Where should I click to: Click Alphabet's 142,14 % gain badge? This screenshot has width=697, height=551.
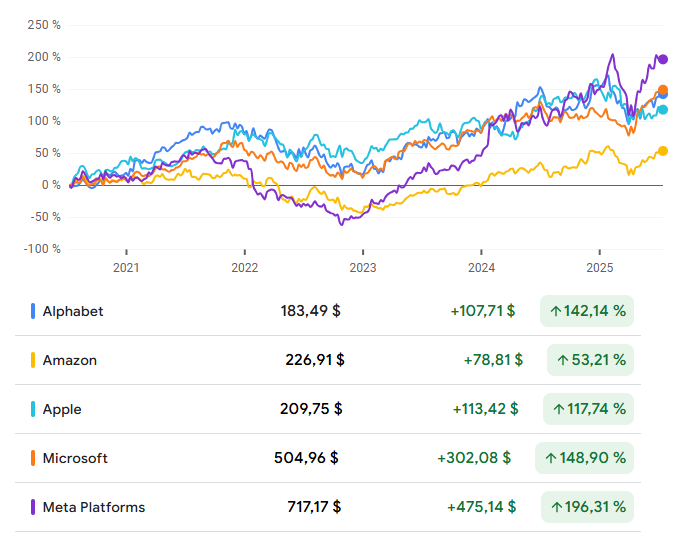587,311
